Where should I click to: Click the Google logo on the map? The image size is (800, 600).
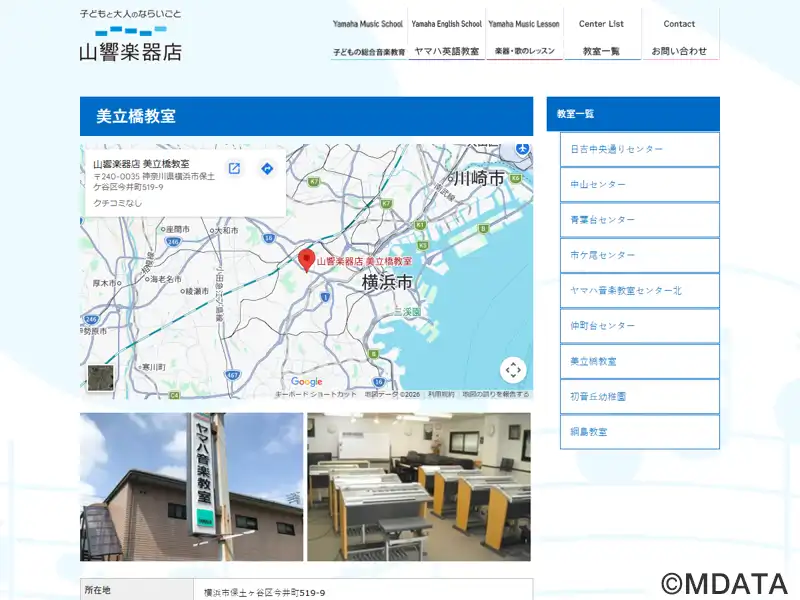[306, 381]
